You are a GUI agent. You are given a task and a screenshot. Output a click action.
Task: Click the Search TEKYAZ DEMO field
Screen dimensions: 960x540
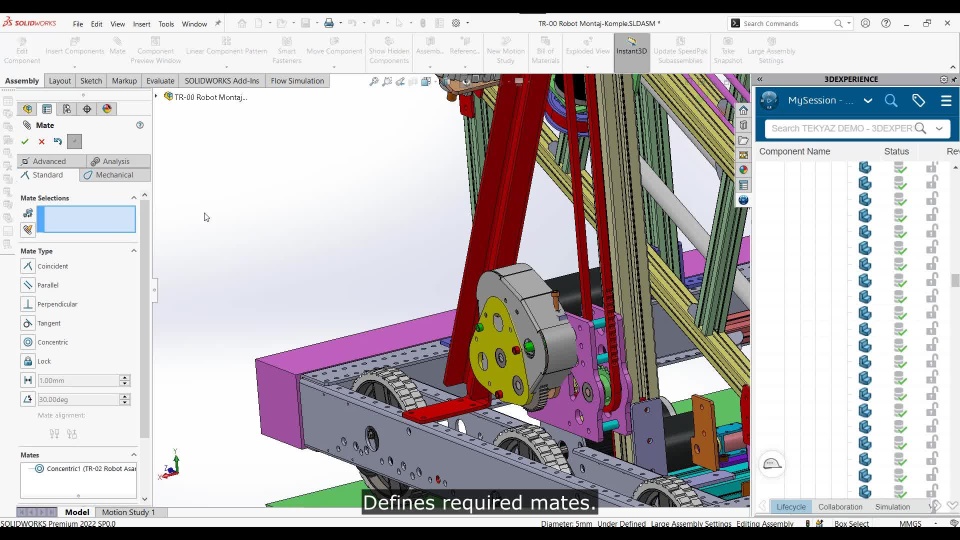(842, 129)
